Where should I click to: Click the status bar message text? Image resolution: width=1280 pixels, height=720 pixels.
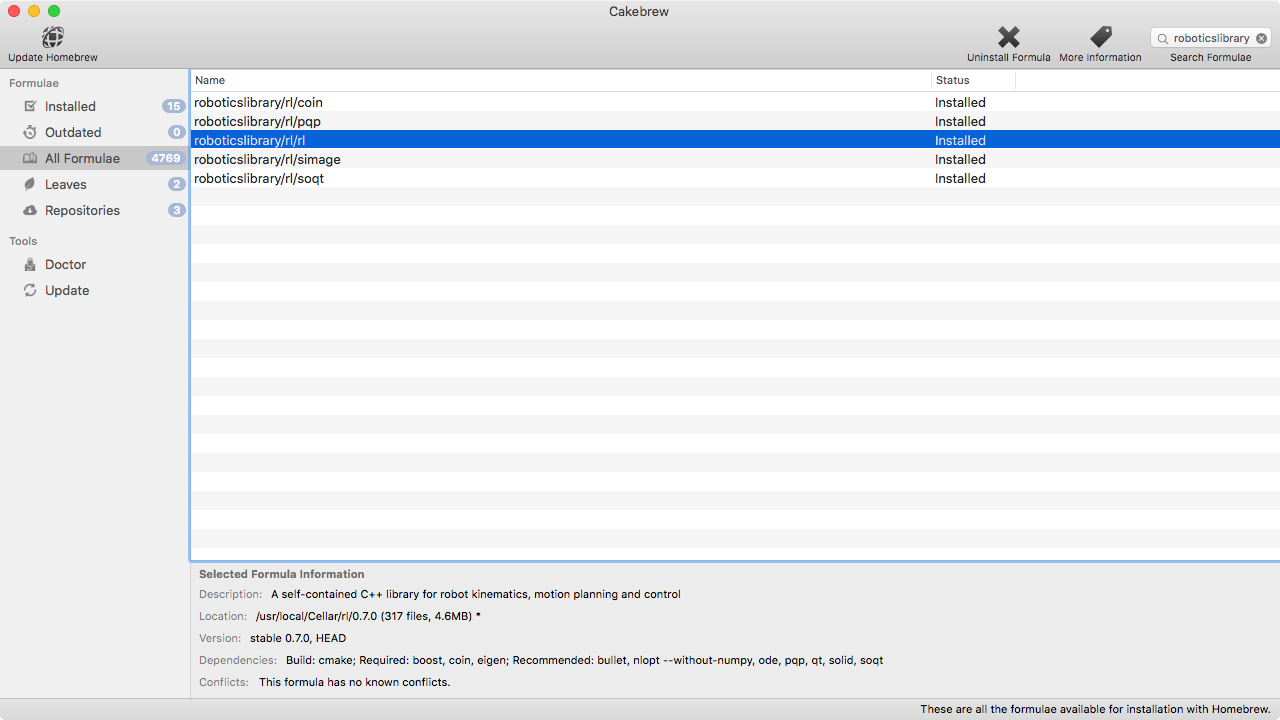click(1095, 709)
